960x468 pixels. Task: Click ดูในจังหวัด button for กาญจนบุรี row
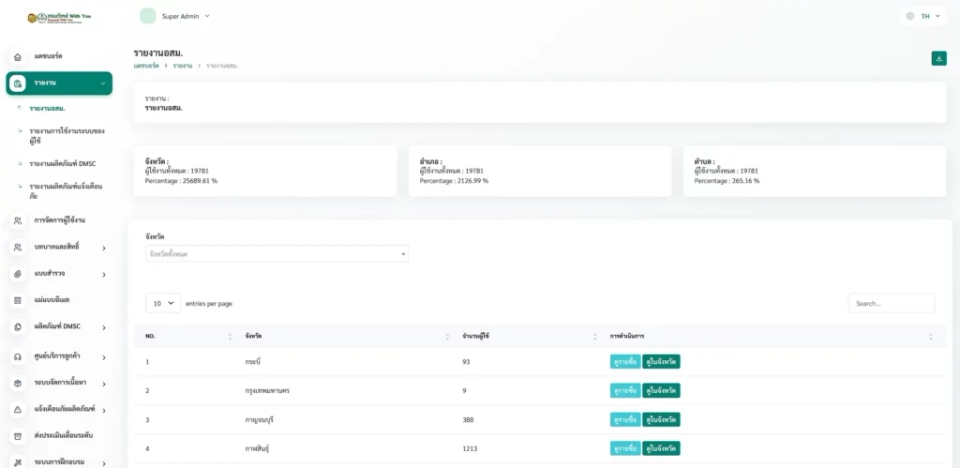pyautogui.click(x=661, y=420)
